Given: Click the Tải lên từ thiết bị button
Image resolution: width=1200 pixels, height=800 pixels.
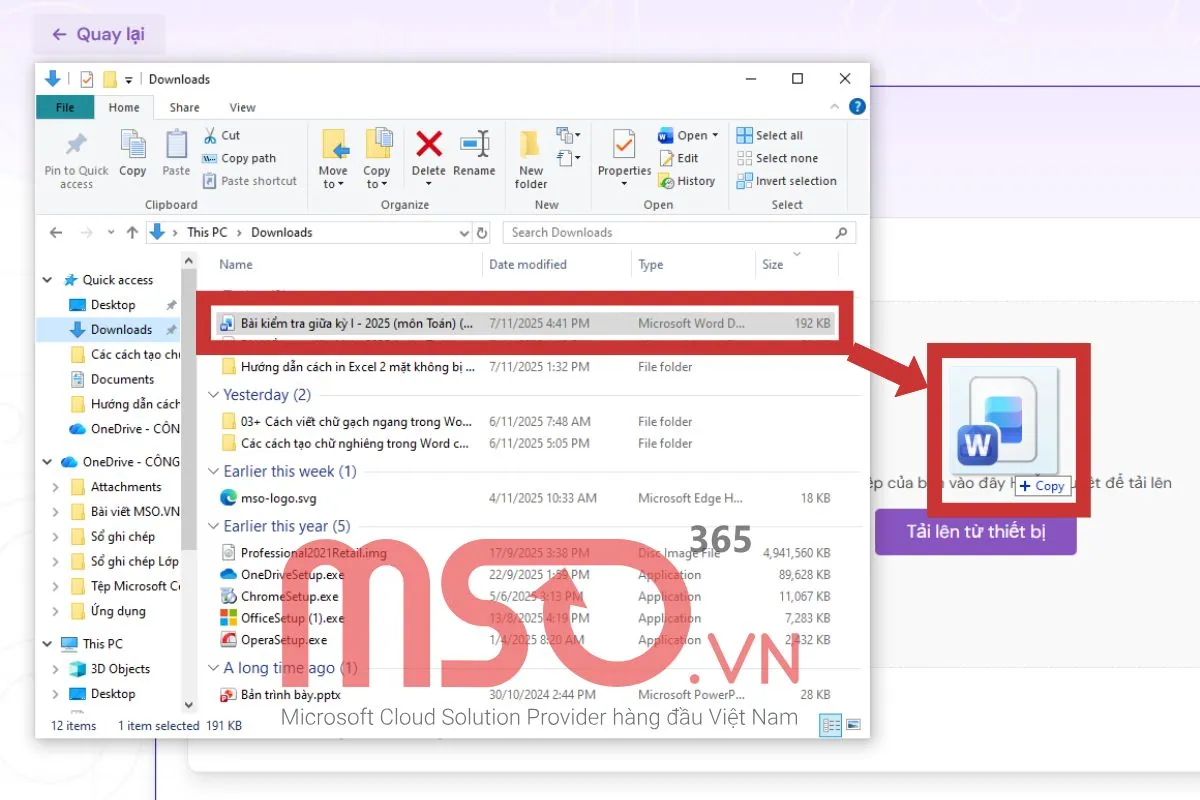Looking at the screenshot, I should (975, 532).
